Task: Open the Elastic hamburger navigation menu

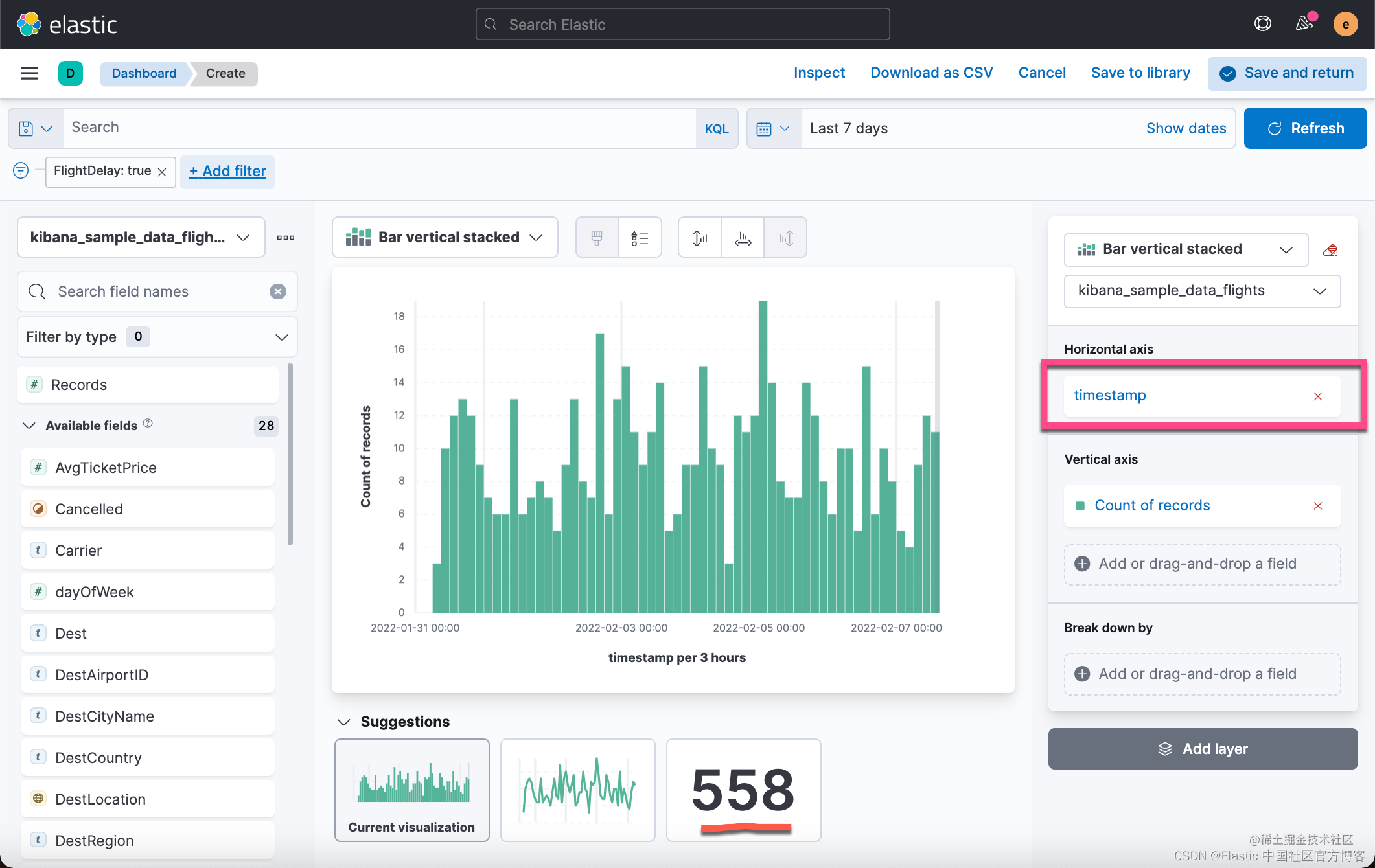Action: [x=29, y=73]
